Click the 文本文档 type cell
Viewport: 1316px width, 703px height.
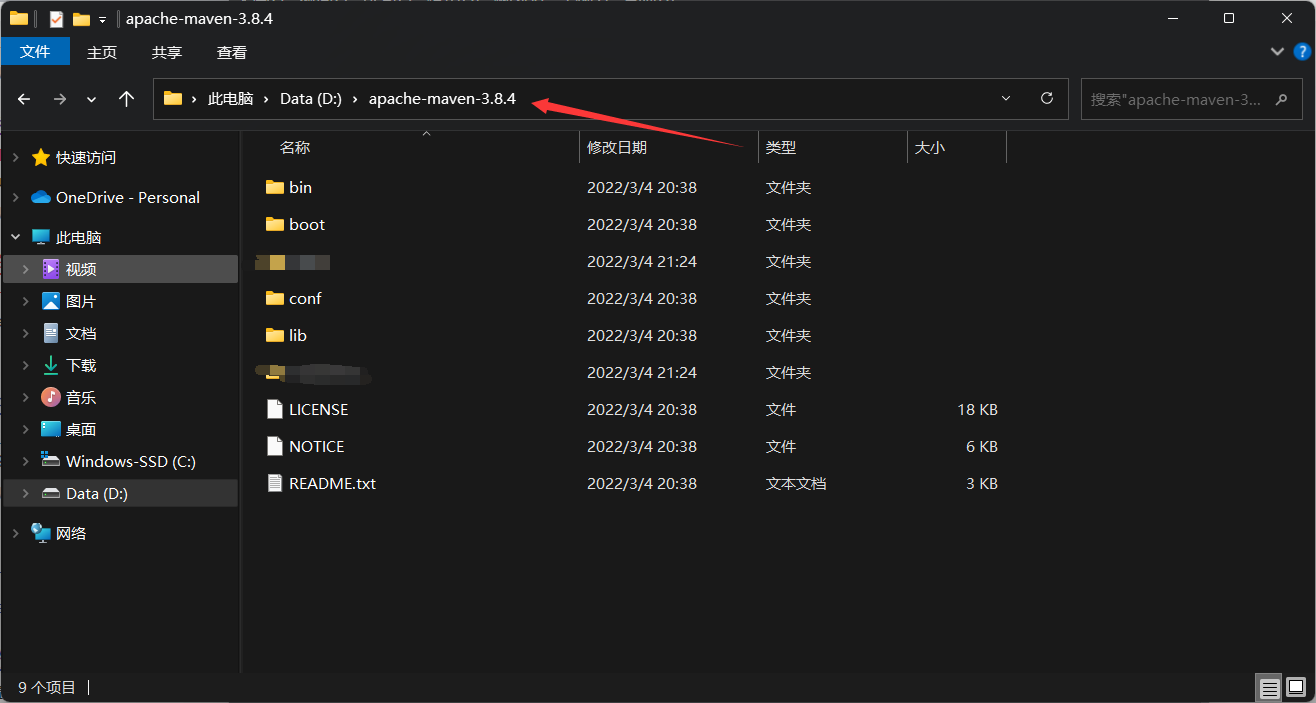click(x=796, y=483)
